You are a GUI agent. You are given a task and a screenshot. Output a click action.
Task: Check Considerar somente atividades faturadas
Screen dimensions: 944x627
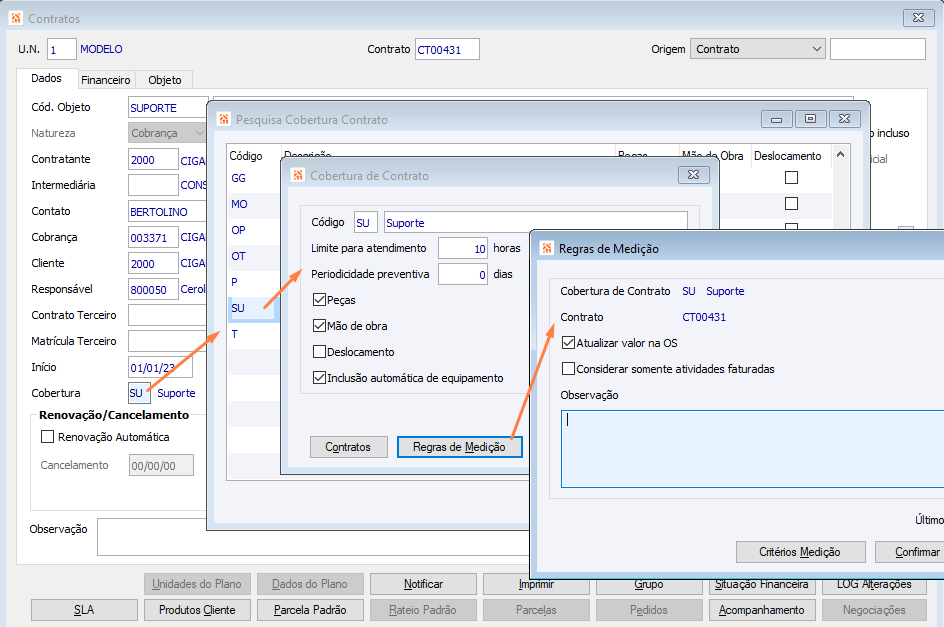568,369
